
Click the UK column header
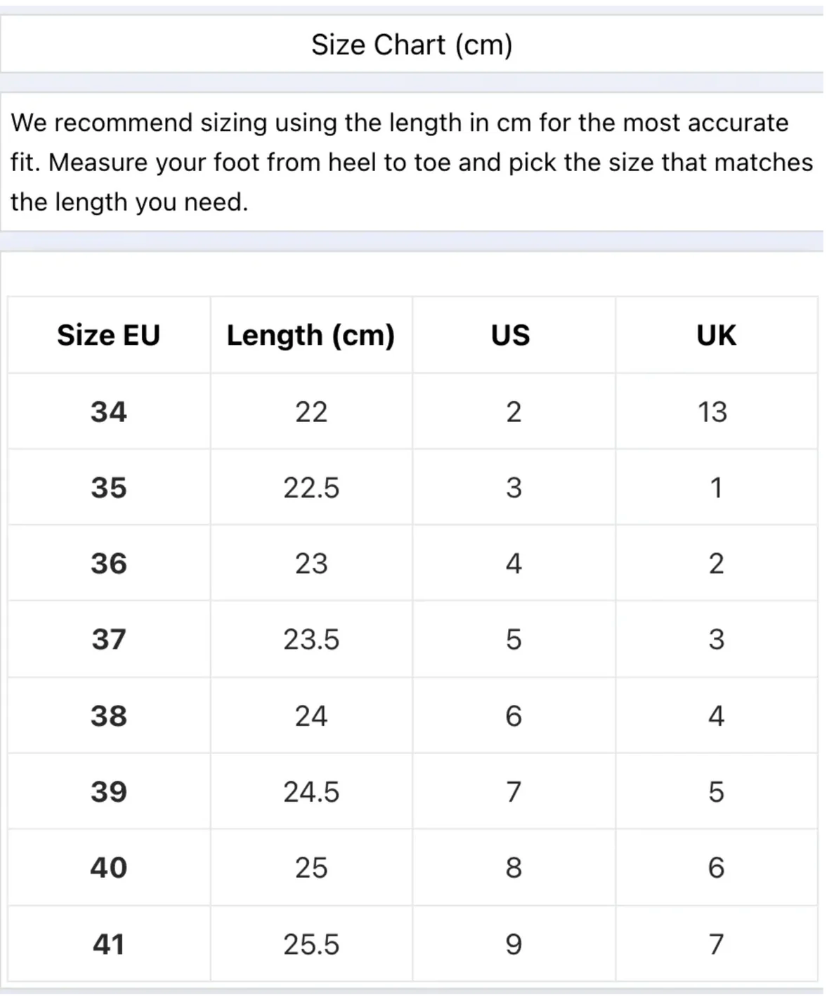716,335
